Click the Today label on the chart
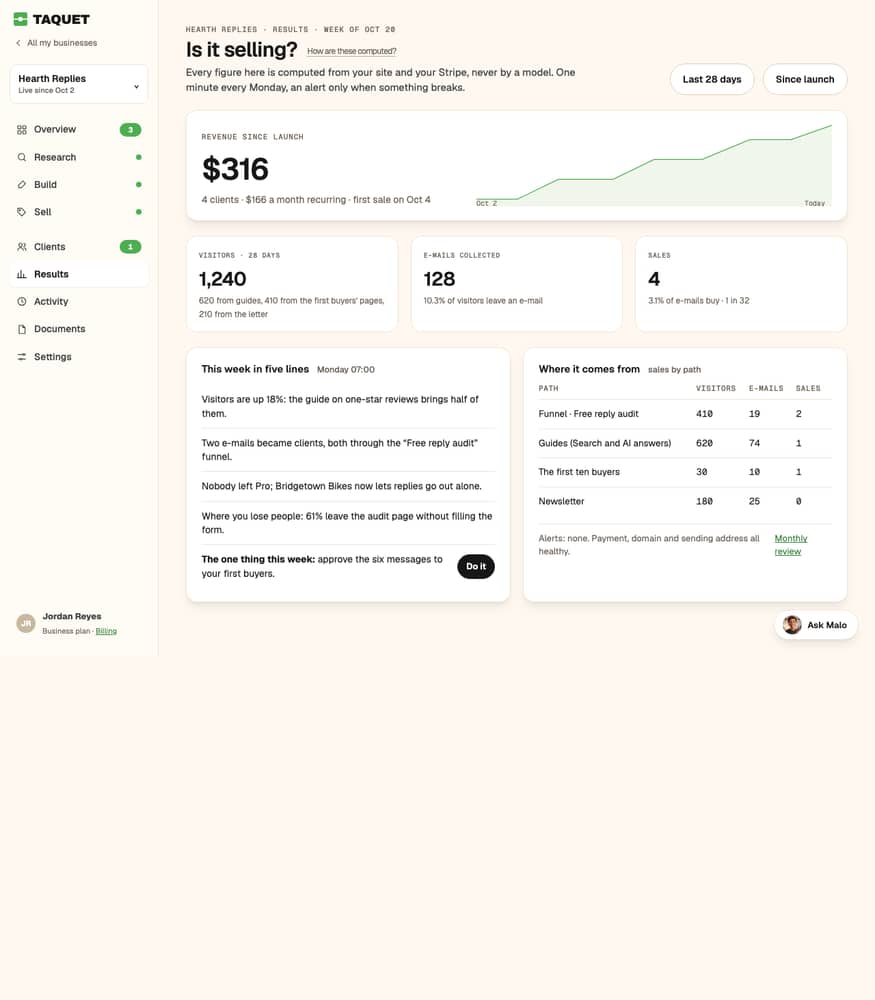Image resolution: width=875 pixels, height=1000 pixels. (x=814, y=203)
